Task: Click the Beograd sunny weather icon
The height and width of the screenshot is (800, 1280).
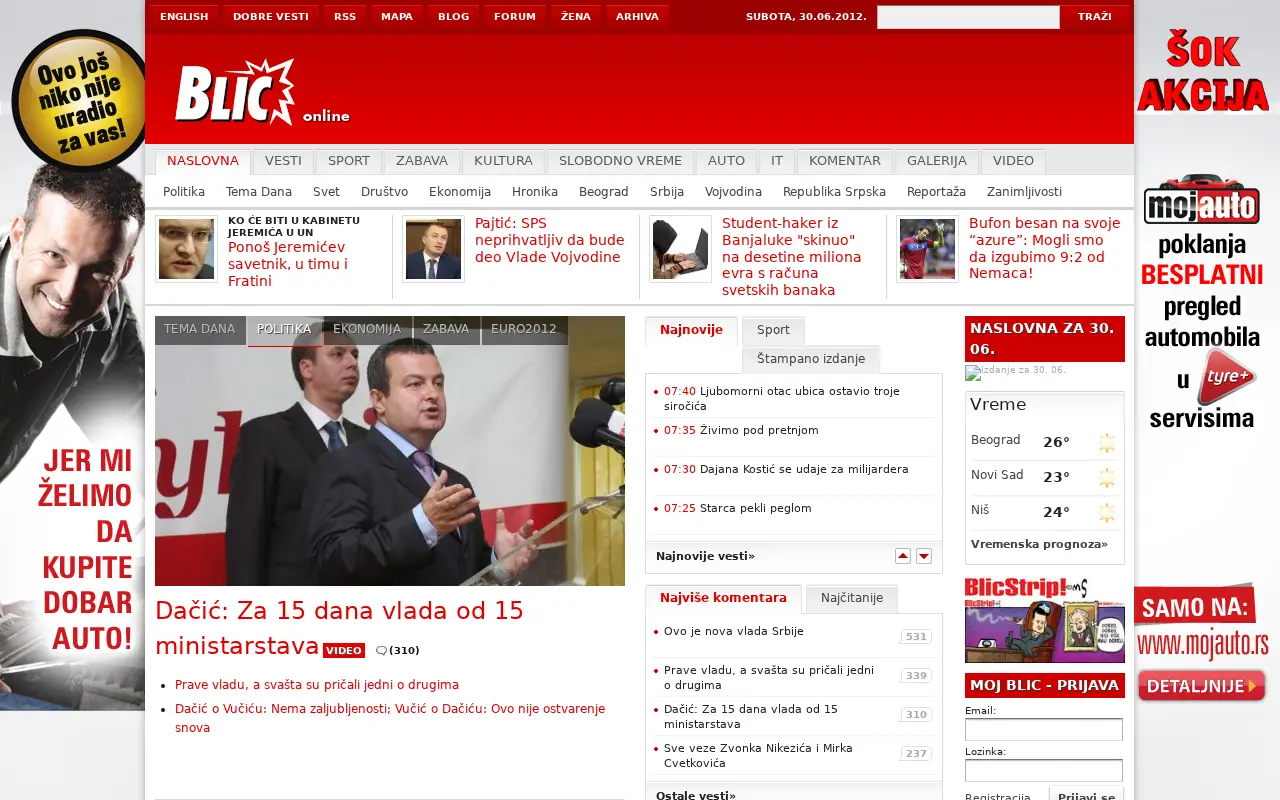Action: click(x=1107, y=443)
